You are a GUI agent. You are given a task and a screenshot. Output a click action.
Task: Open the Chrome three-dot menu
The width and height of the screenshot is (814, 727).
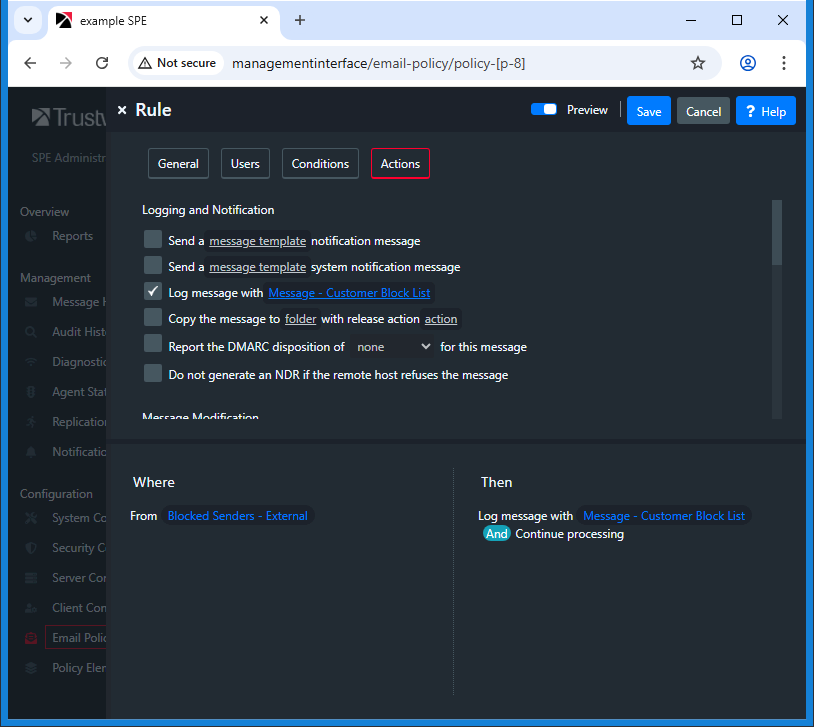pyautogui.click(x=784, y=63)
